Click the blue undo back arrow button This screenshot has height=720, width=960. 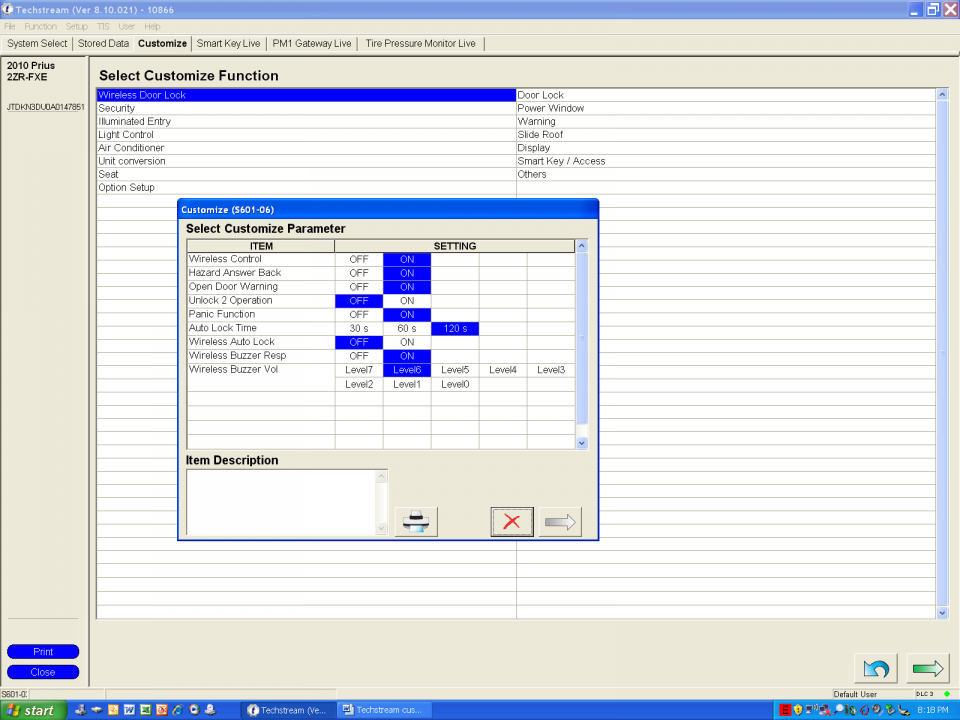point(876,668)
